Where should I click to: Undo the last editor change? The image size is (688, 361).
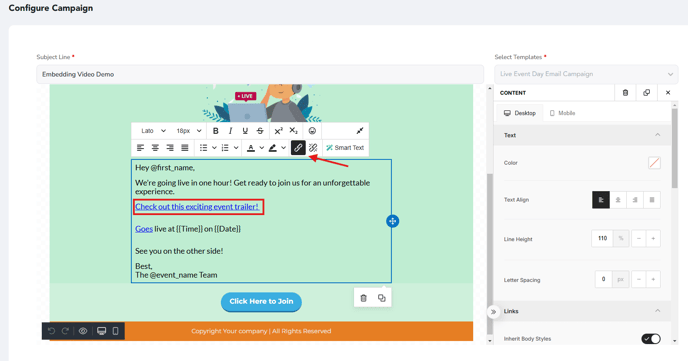click(x=51, y=331)
